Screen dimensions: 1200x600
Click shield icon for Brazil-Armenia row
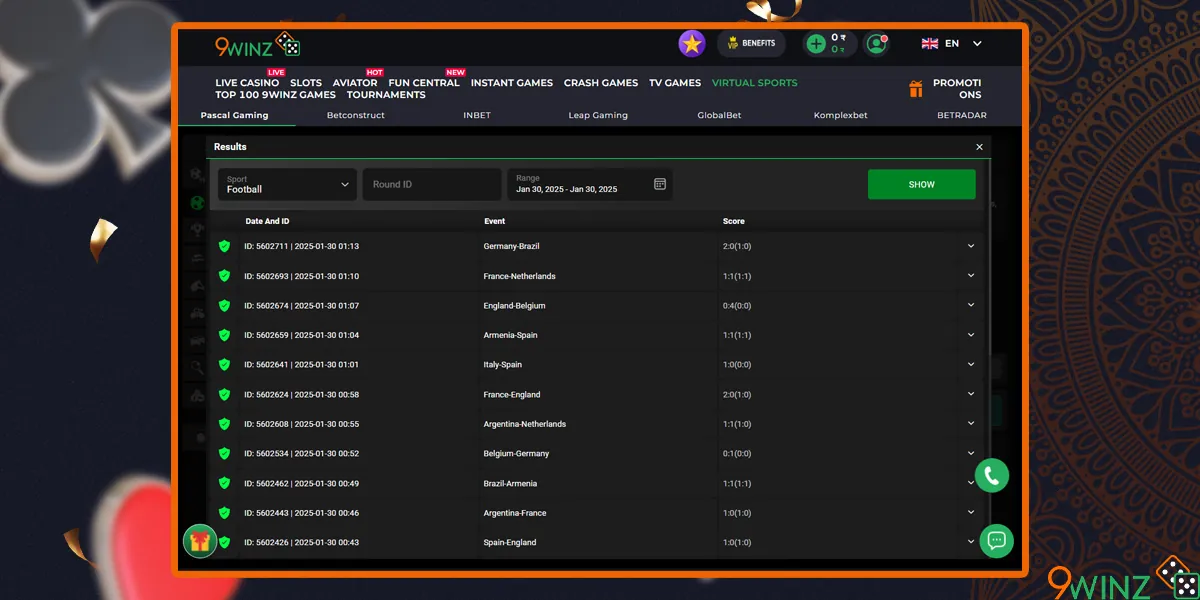click(224, 483)
